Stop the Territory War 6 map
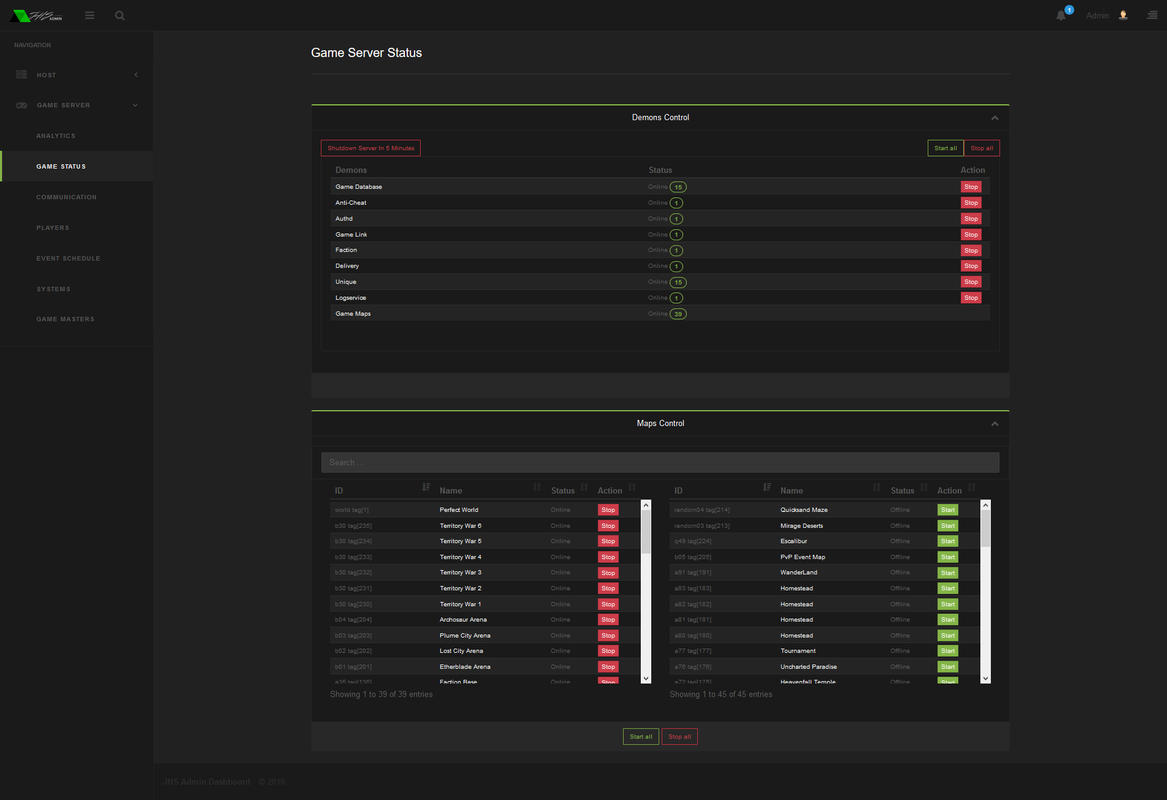1167x800 pixels. pos(608,525)
